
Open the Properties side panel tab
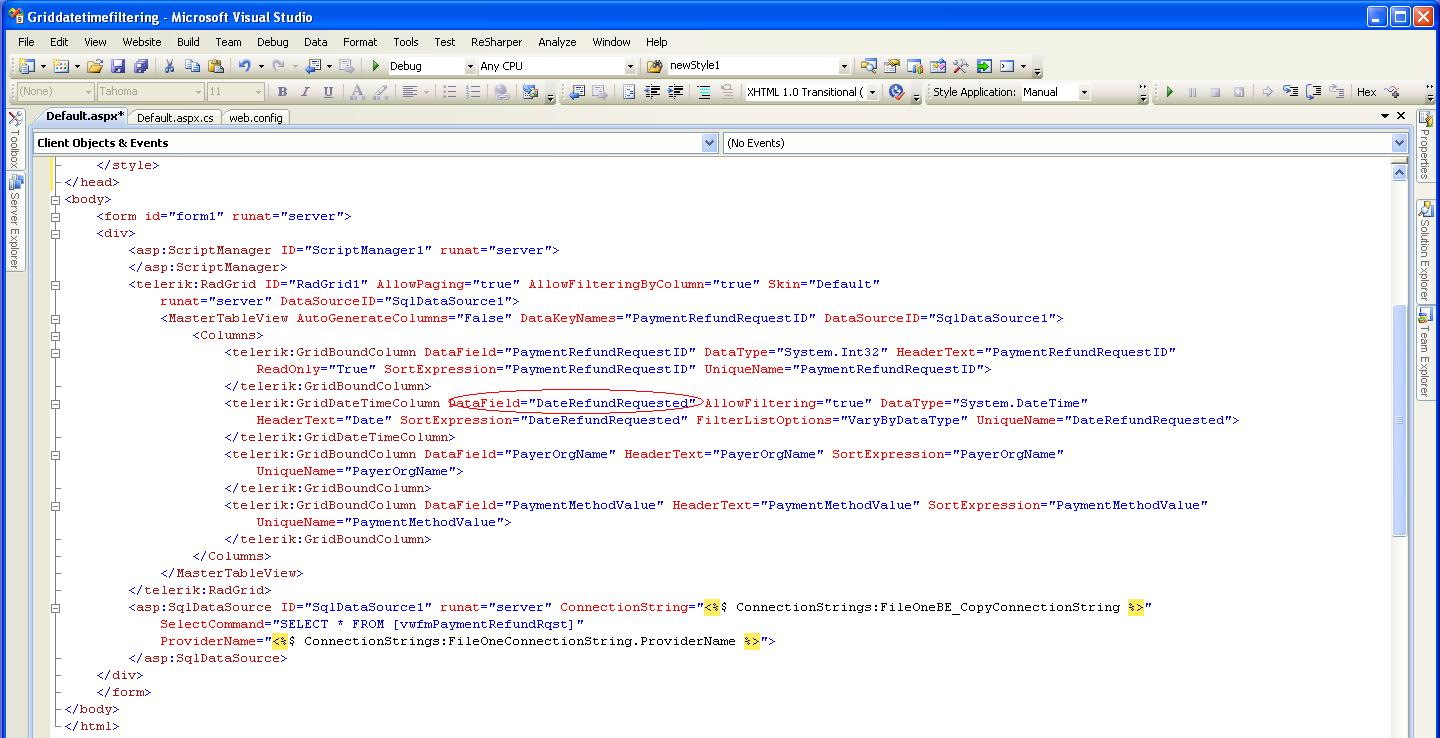[x=1425, y=146]
